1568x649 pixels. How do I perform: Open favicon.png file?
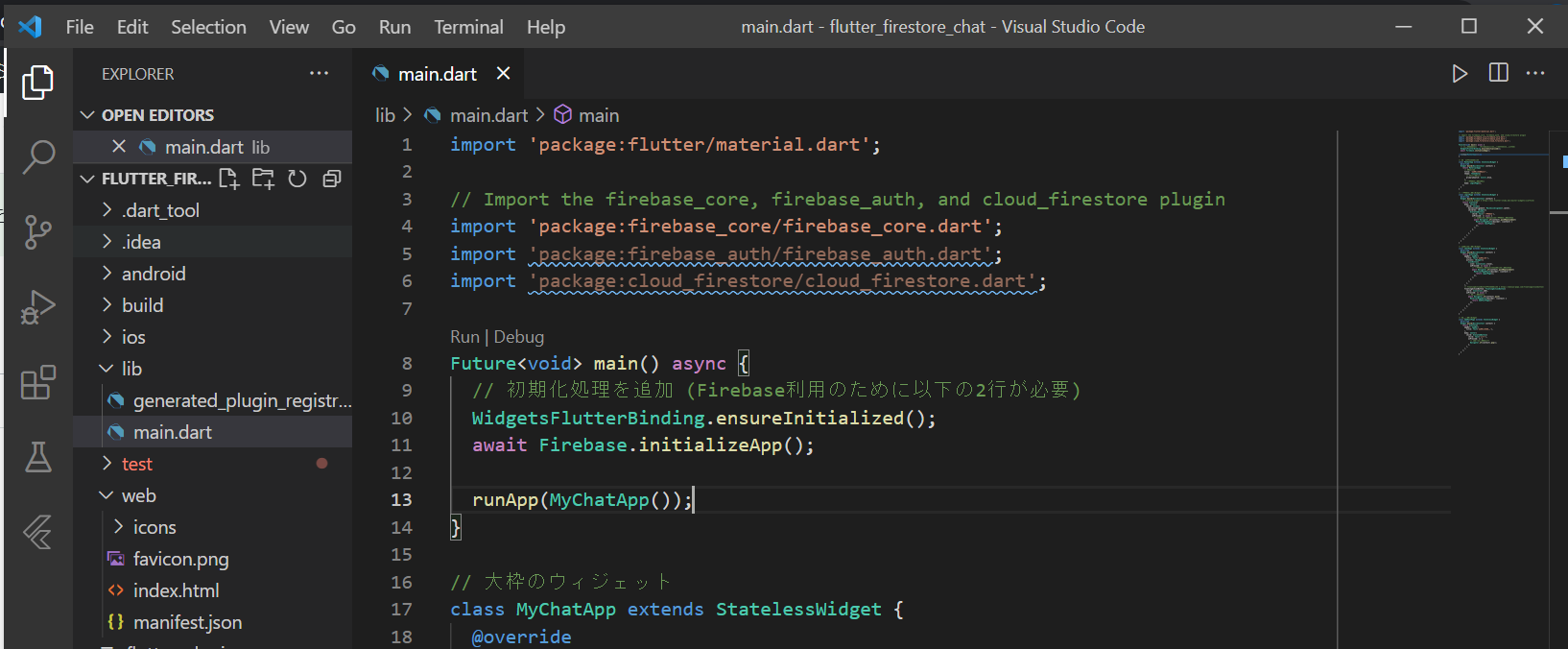coord(213,559)
